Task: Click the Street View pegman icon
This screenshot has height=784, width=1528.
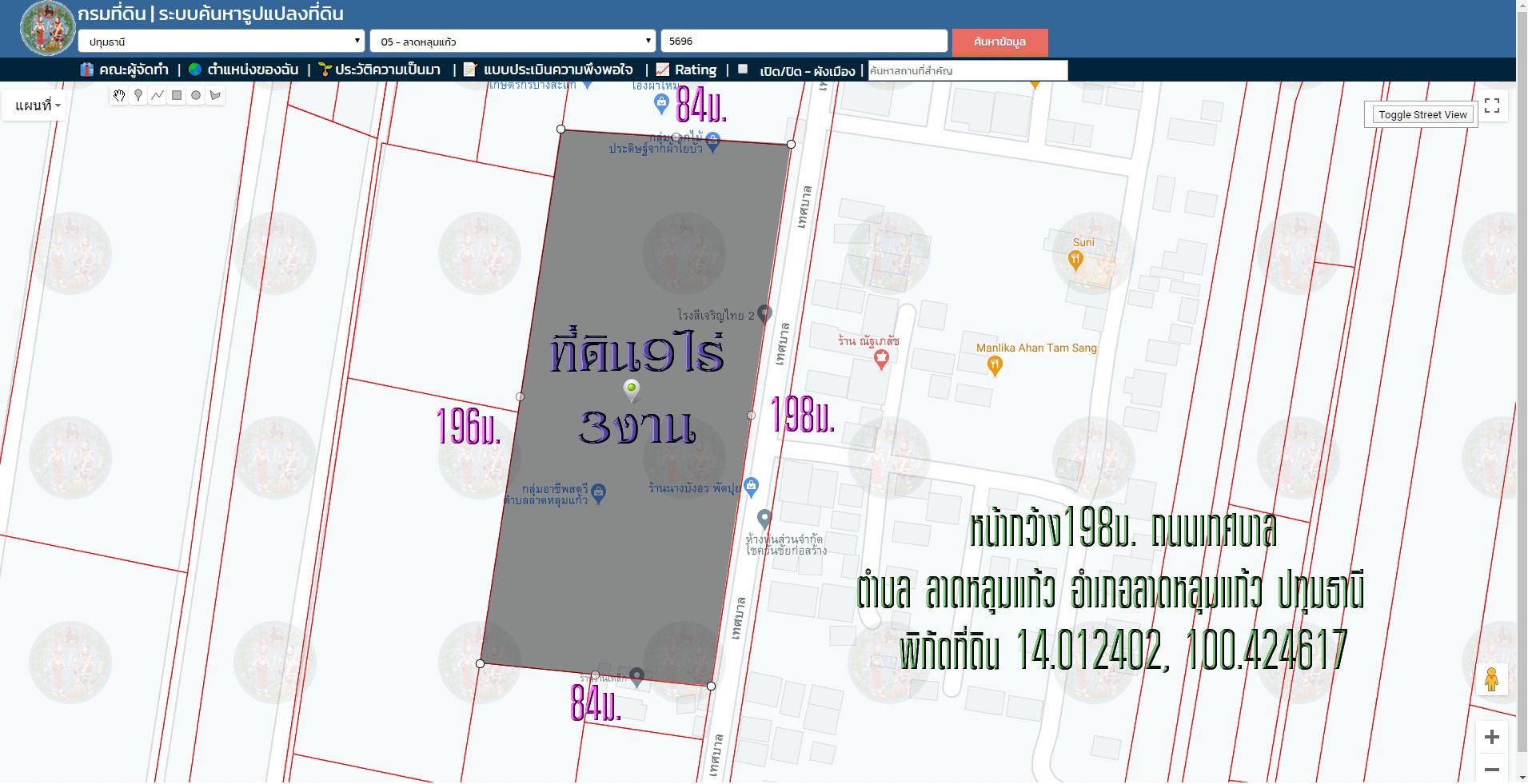Action: coord(1491,680)
